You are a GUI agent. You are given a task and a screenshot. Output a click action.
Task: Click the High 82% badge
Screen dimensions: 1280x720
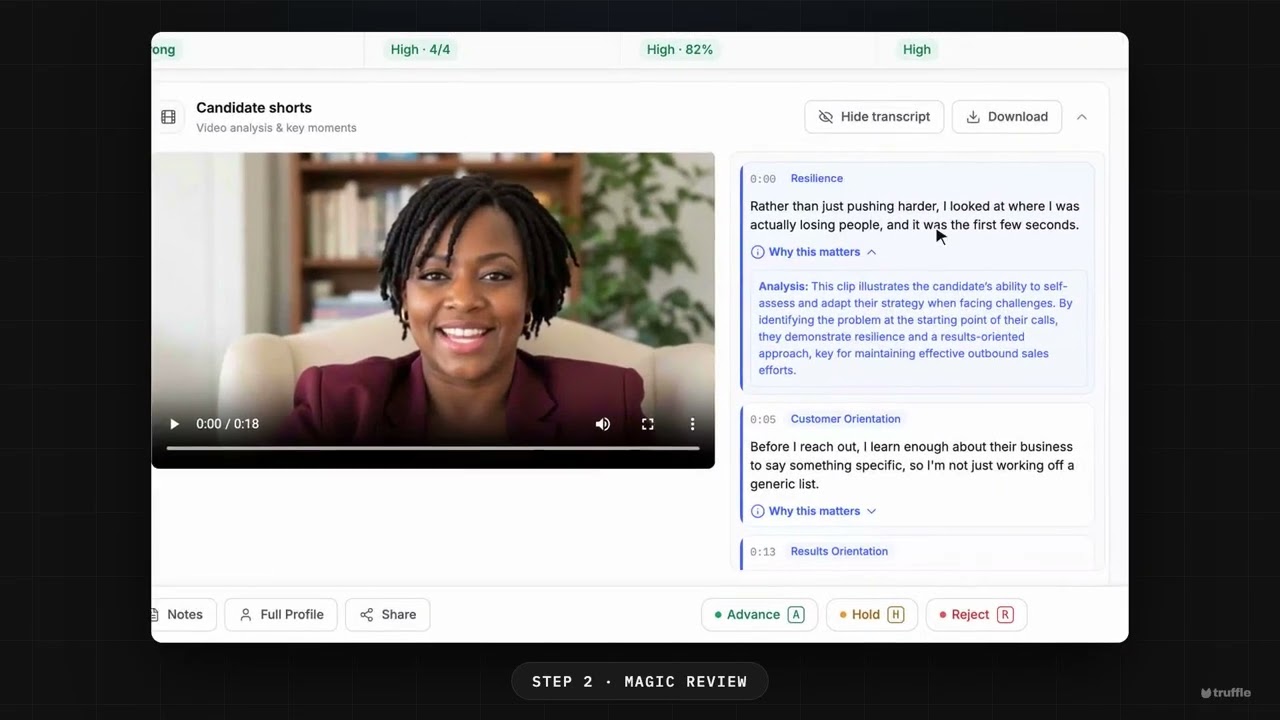(x=680, y=49)
